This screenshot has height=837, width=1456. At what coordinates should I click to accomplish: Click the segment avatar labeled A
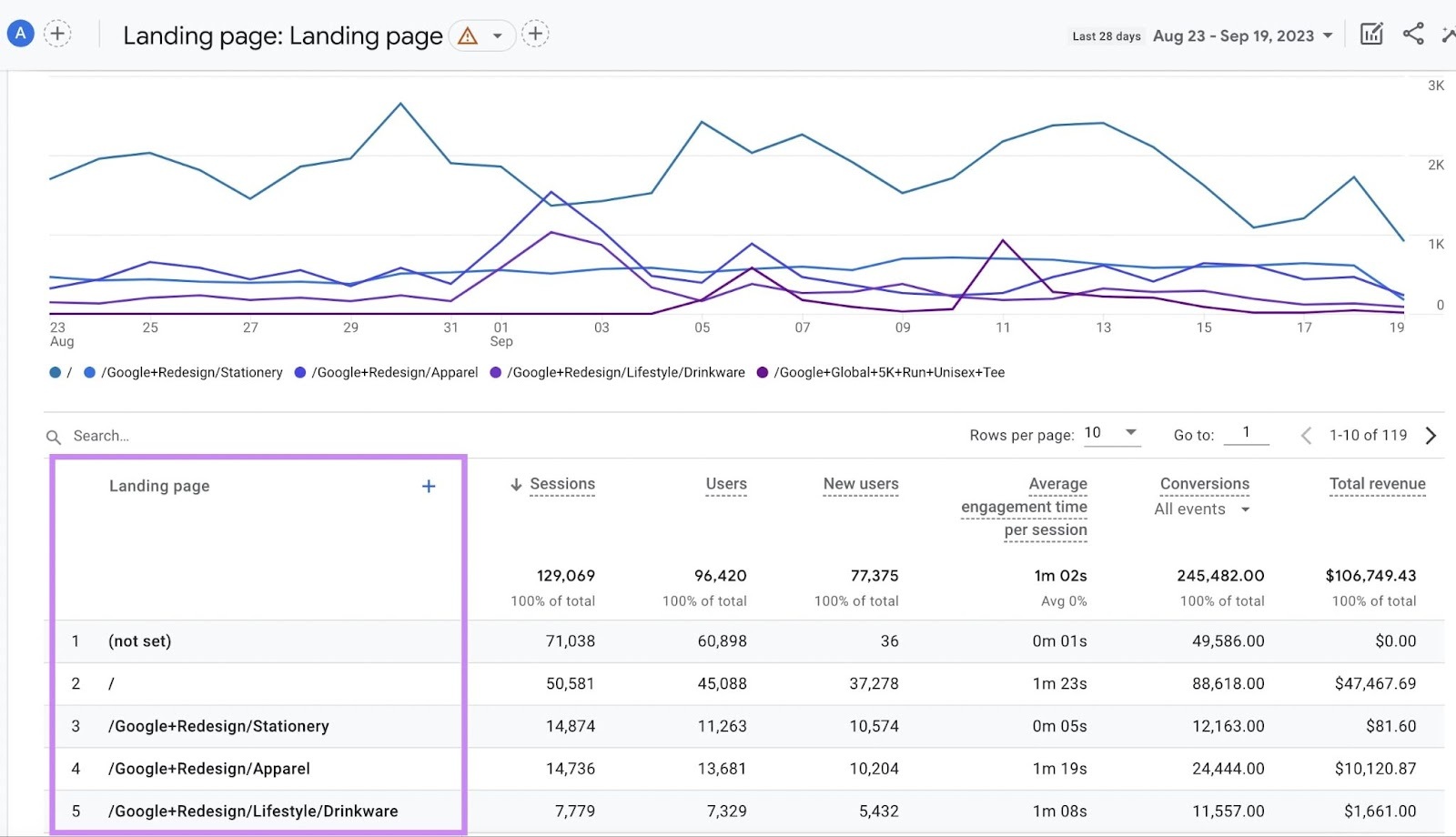(20, 34)
